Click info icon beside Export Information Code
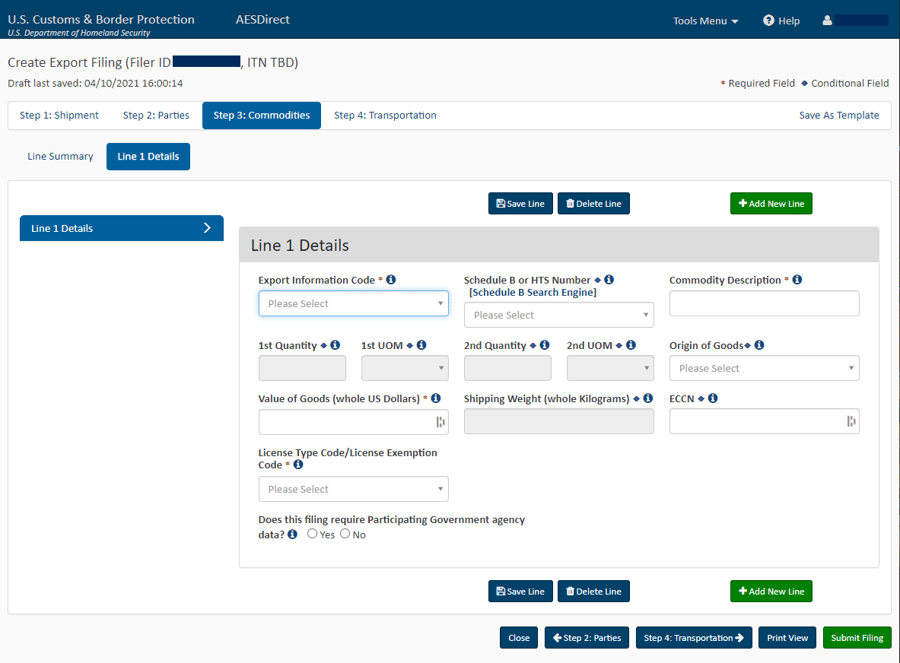This screenshot has width=900, height=663. click(x=391, y=280)
